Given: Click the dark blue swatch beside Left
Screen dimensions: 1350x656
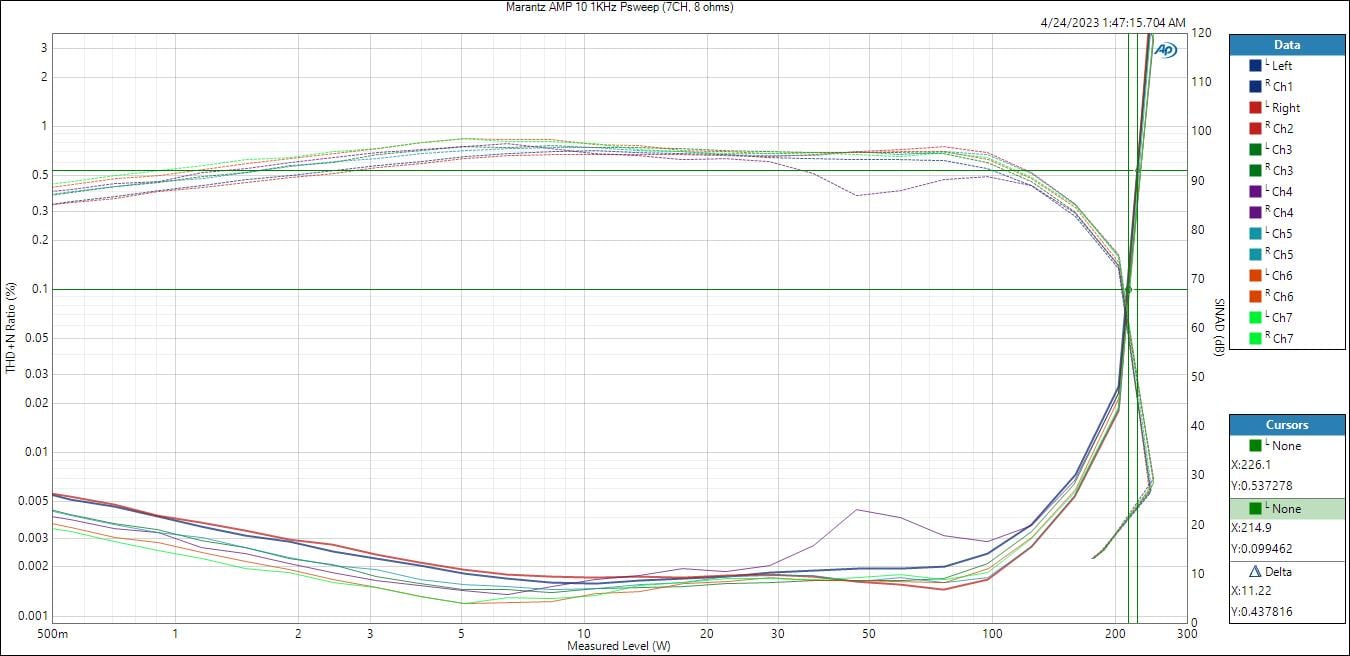Looking at the screenshot, I should (x=1255, y=66).
